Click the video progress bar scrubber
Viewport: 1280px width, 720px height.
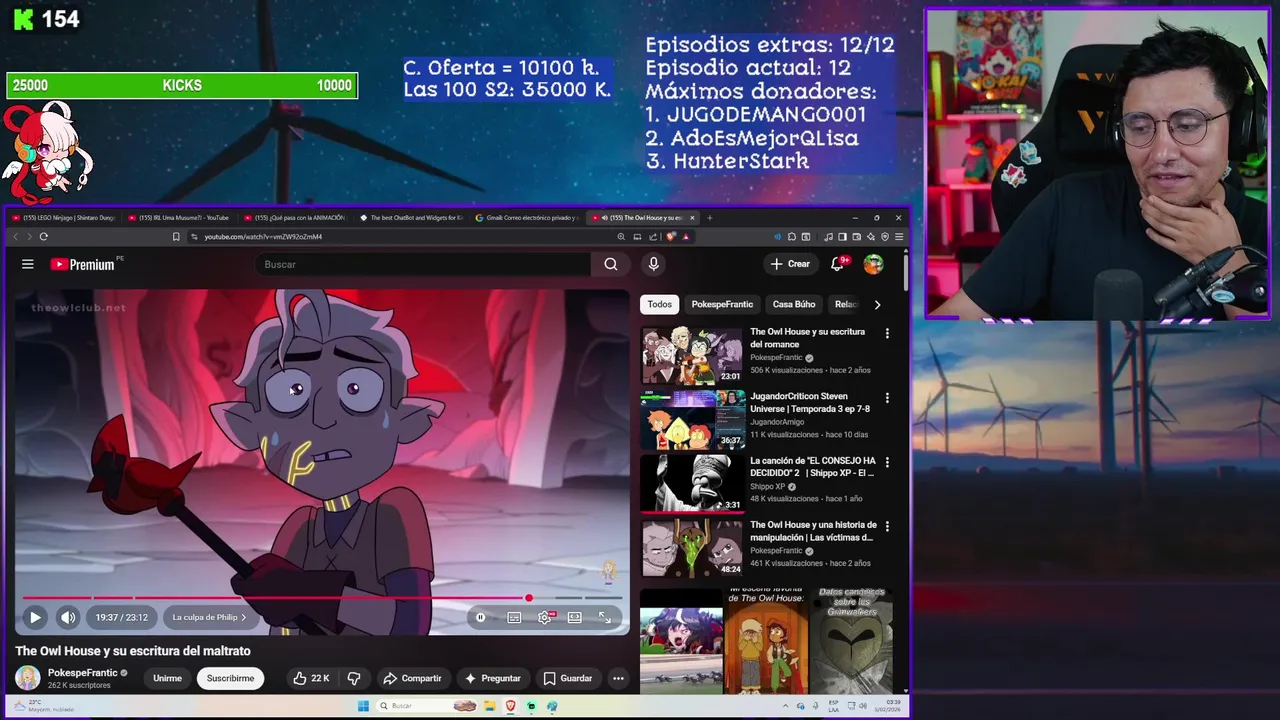point(528,598)
